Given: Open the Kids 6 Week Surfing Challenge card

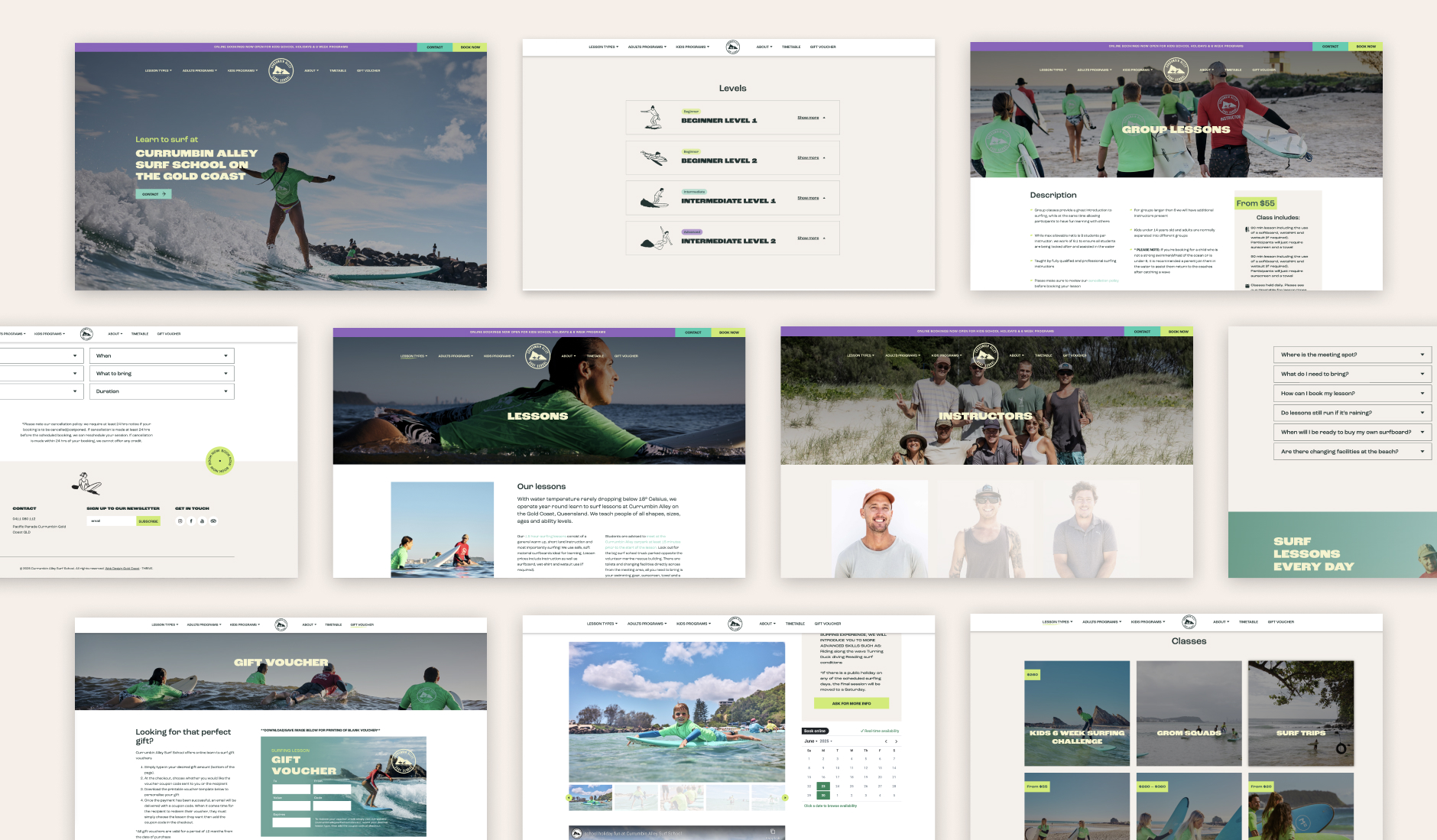Looking at the screenshot, I should point(1077,713).
